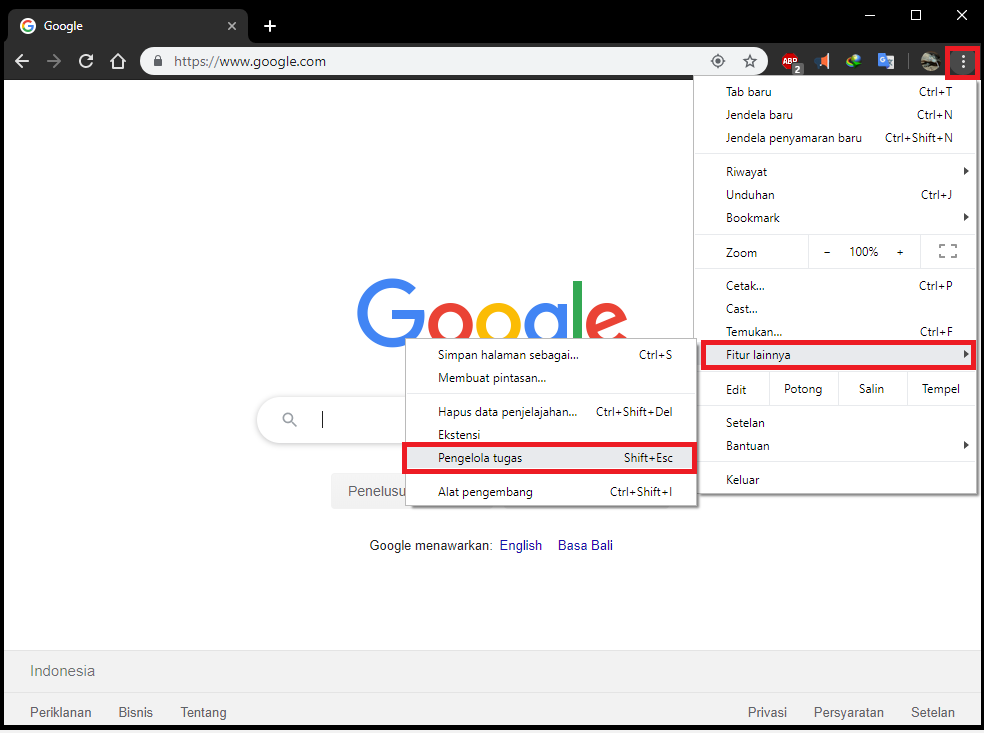Click Salin in Edit row
984x733 pixels.
point(871,389)
